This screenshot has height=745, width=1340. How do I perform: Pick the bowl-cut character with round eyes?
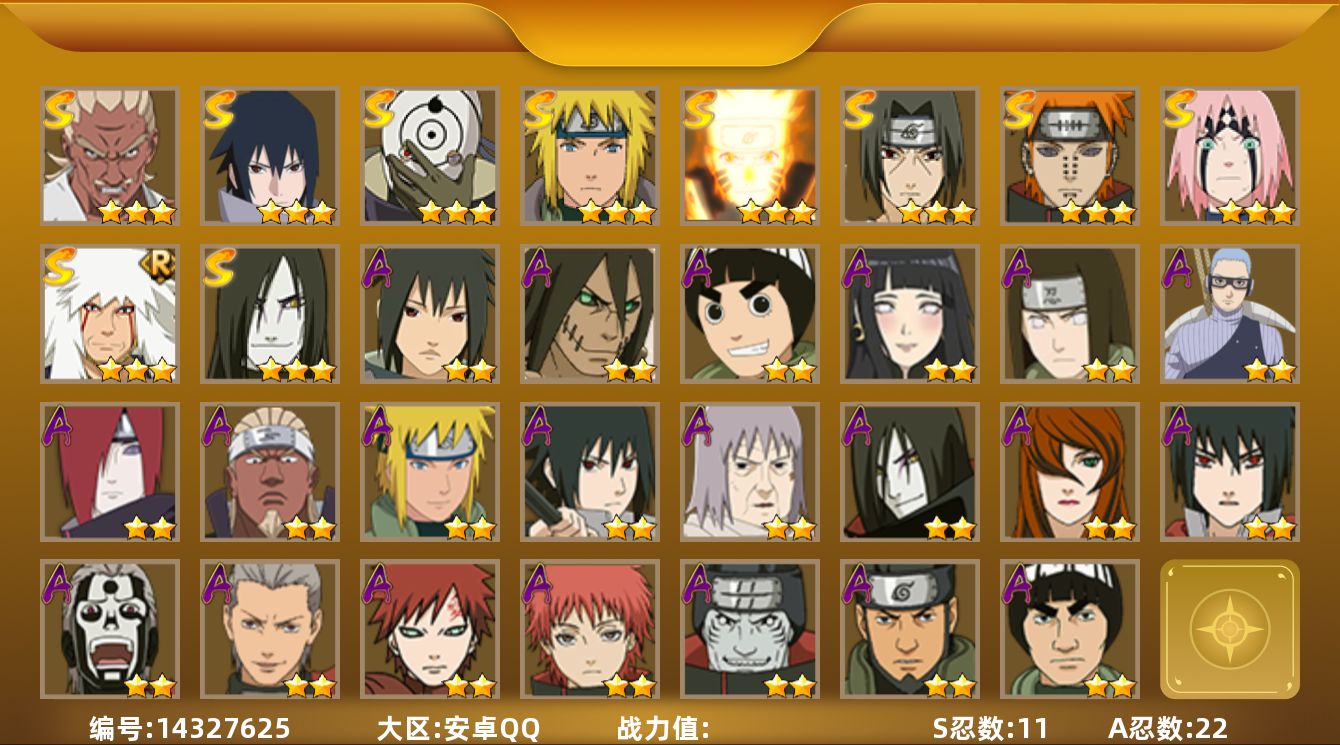[750, 313]
